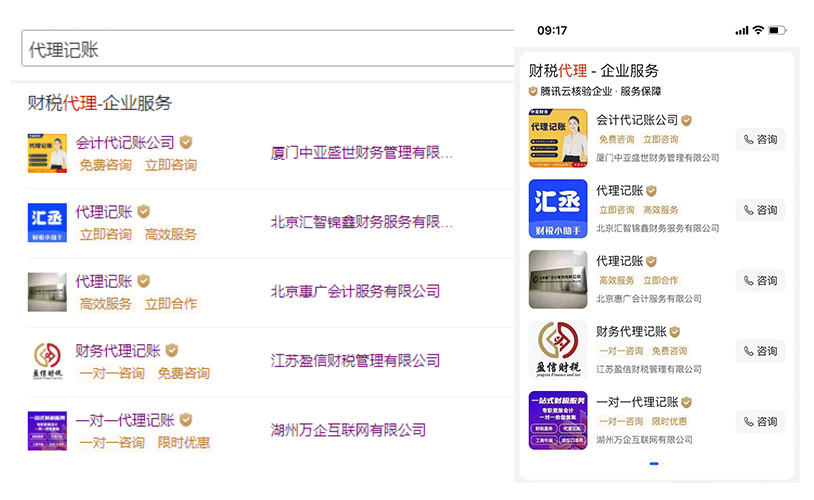Tap mobile 咨询 phone button for 一对一代理记账
The image size is (814, 500).
coord(761,422)
